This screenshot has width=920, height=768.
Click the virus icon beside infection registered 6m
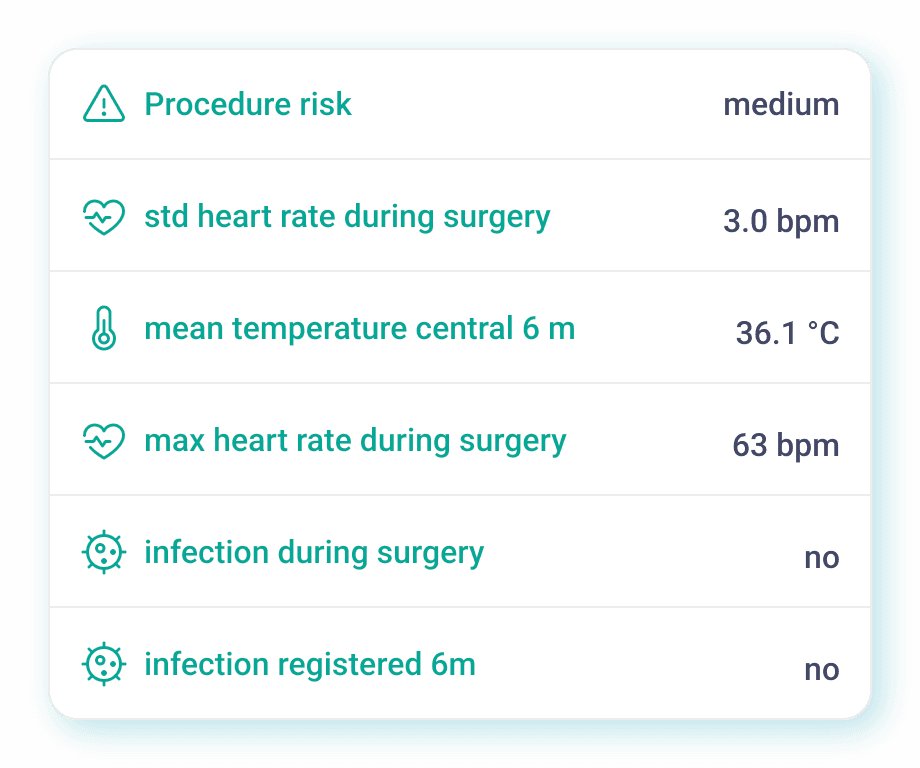point(103,664)
